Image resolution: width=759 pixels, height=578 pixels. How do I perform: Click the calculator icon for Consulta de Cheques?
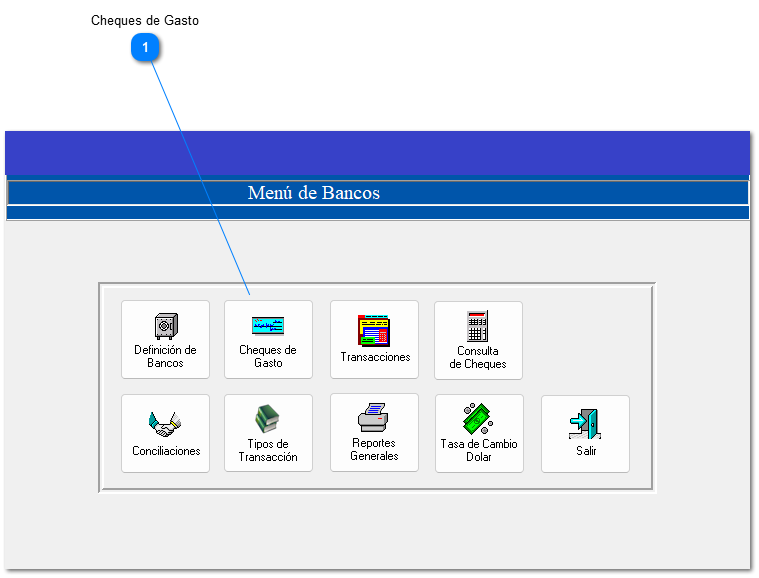point(478,326)
